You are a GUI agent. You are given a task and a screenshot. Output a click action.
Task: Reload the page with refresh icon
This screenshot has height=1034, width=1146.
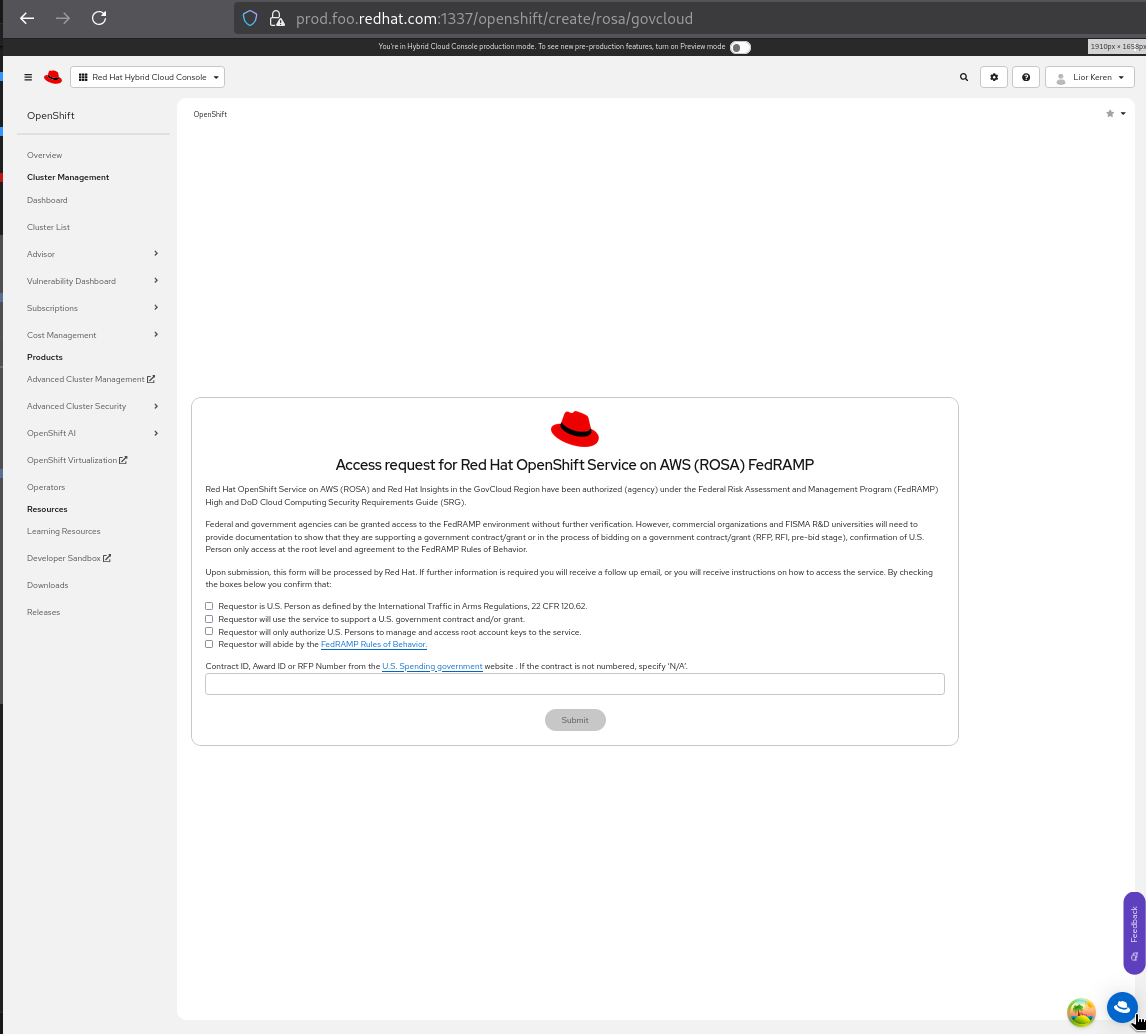99,18
